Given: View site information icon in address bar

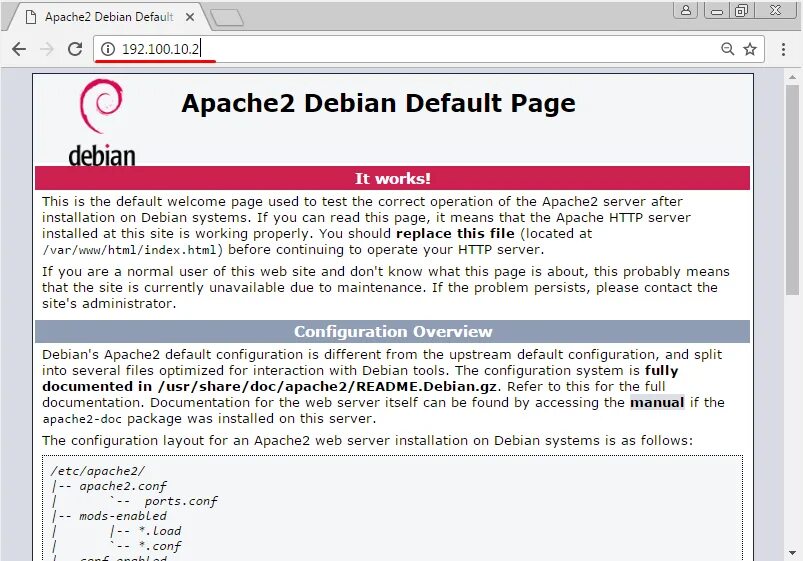Looking at the screenshot, I should pyautogui.click(x=108, y=49).
